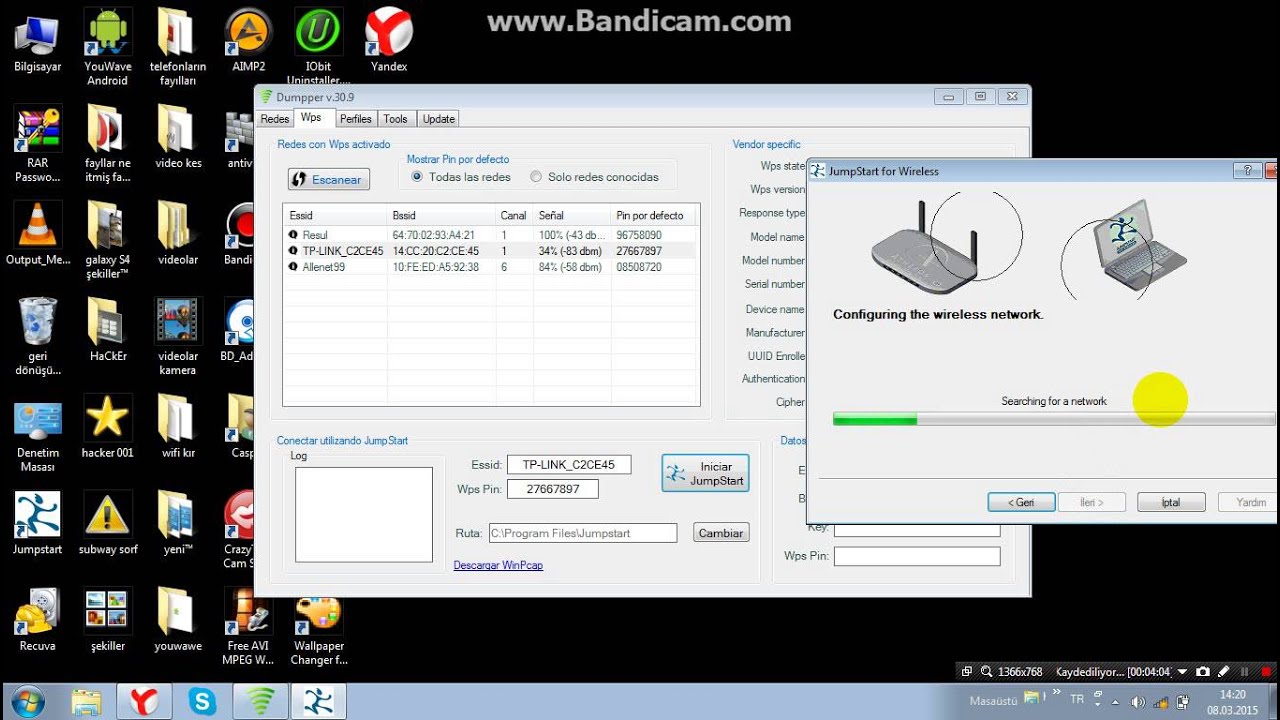
Task: Switch to the Wps tab
Action: (312, 118)
